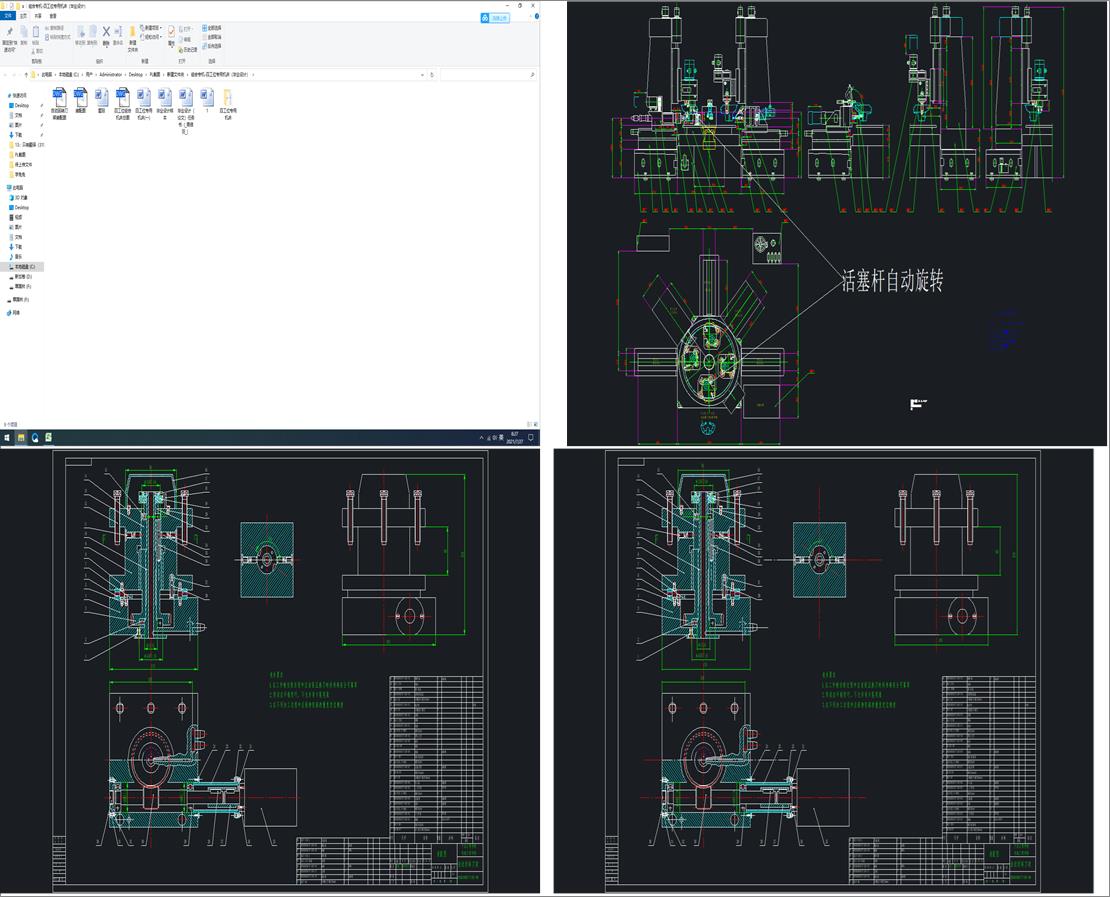Select Desktop under Quick access
The image size is (1110, 897).
(19, 105)
